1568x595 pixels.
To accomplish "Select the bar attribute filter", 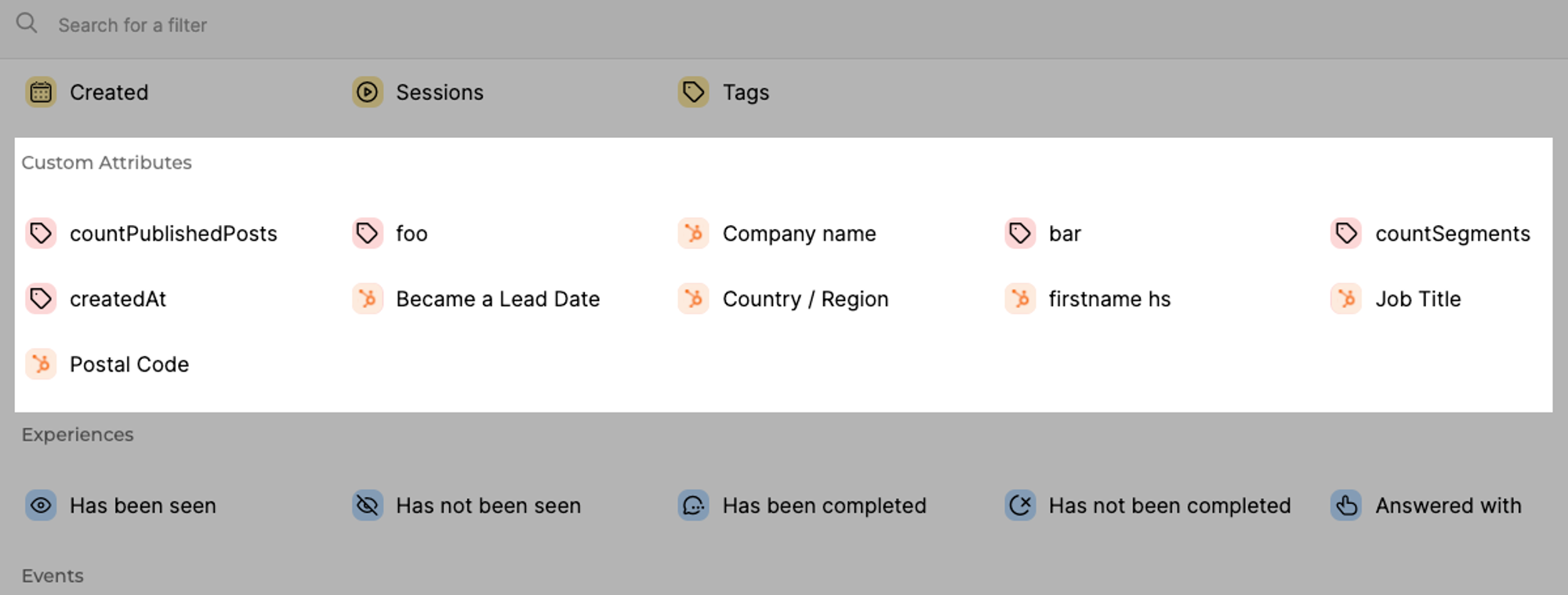I will tap(1064, 234).
